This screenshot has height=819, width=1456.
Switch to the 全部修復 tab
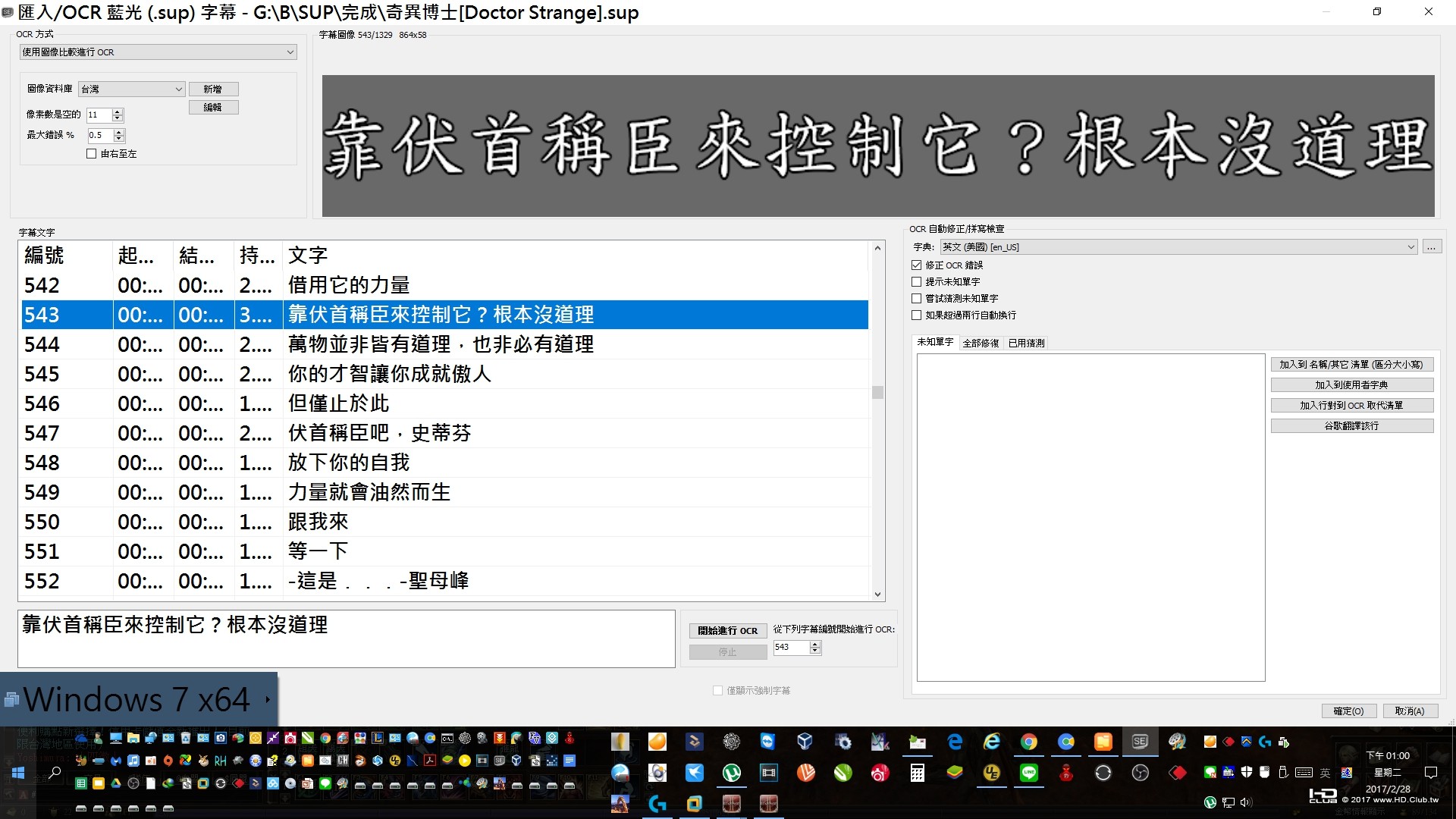[981, 343]
